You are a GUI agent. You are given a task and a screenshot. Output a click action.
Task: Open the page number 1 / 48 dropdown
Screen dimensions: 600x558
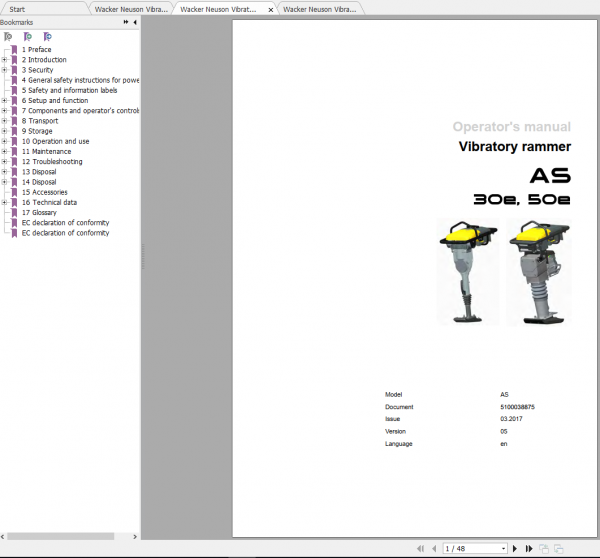pos(503,548)
